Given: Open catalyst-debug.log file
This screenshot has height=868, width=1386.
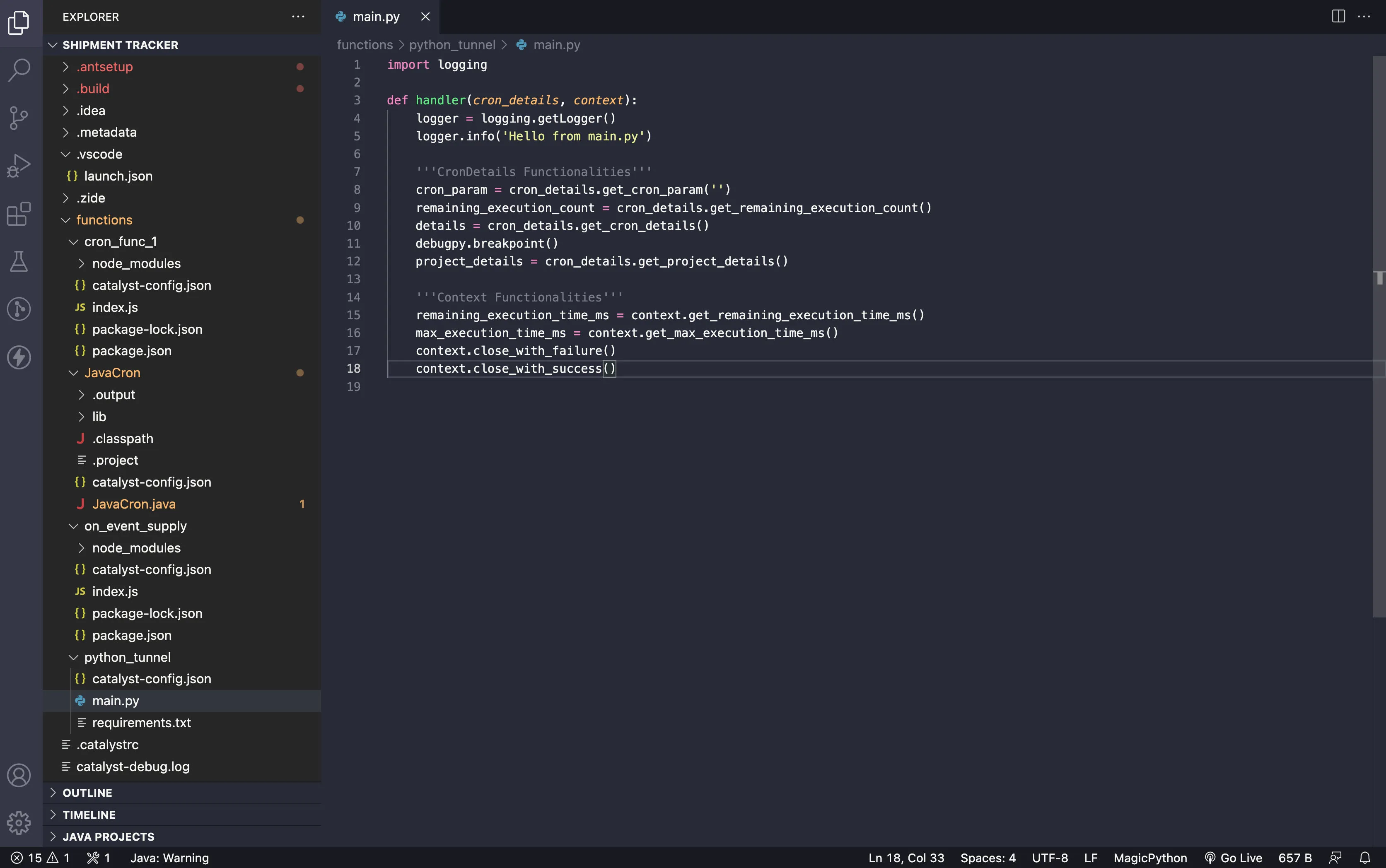Looking at the screenshot, I should [181, 767].
